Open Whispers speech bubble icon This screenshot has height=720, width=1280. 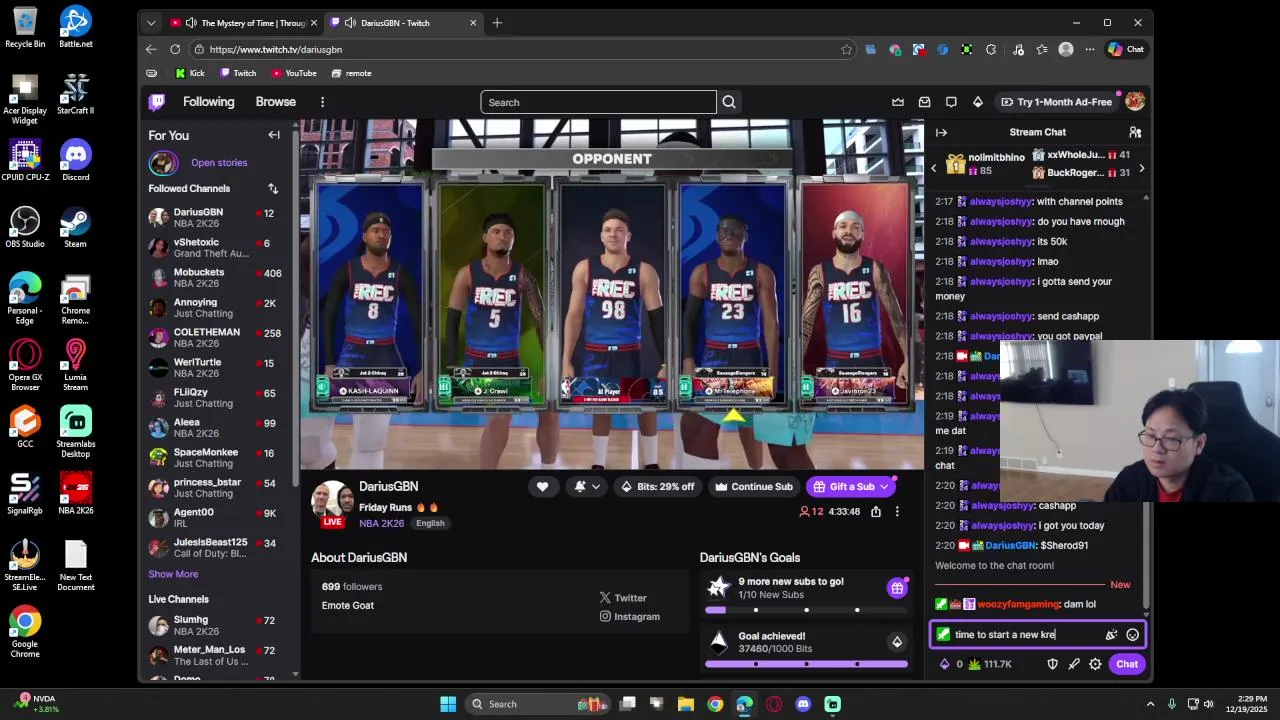tap(951, 102)
